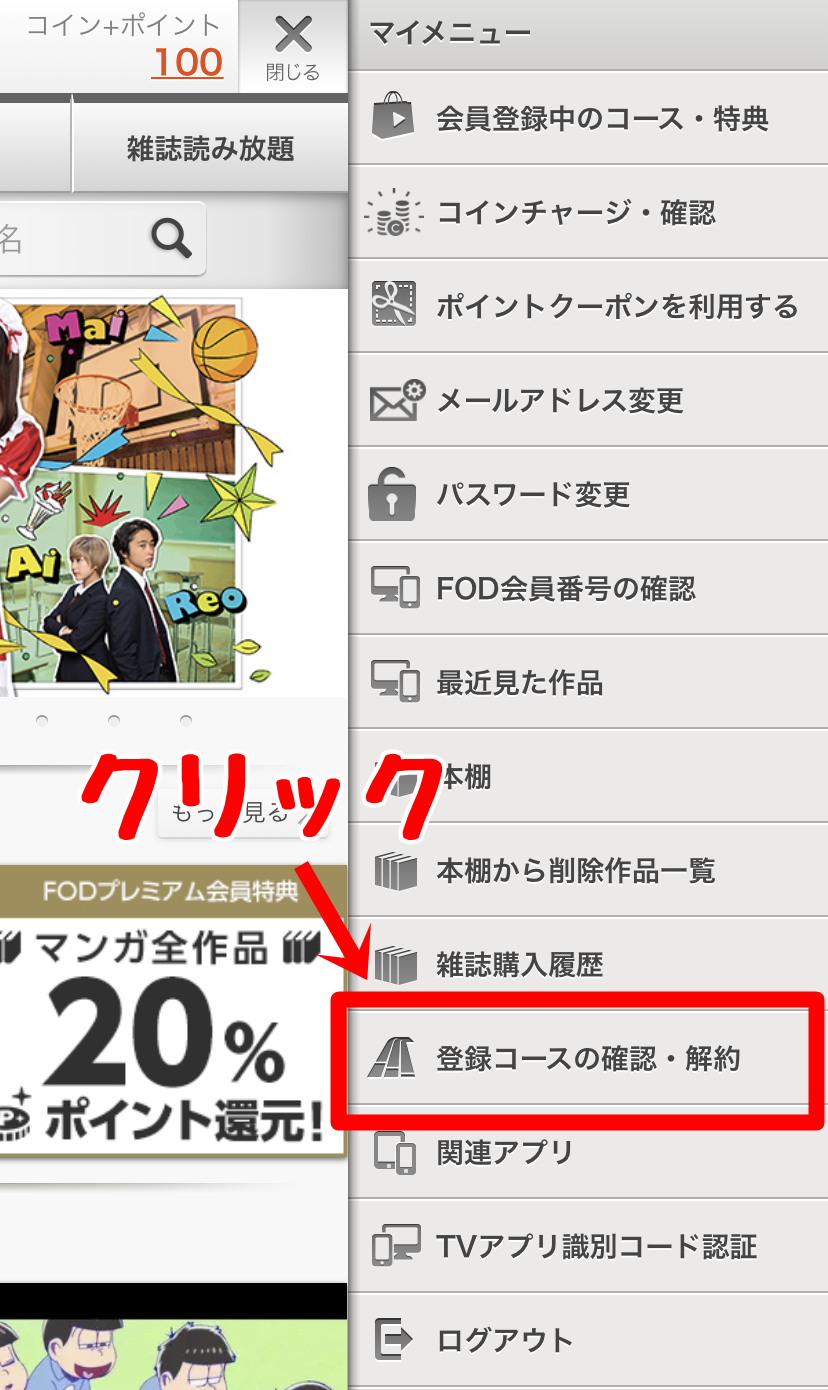This screenshot has height=1390, width=828.
Task: Select 本棚から削除作品一覧 menu item
Action: [588, 870]
